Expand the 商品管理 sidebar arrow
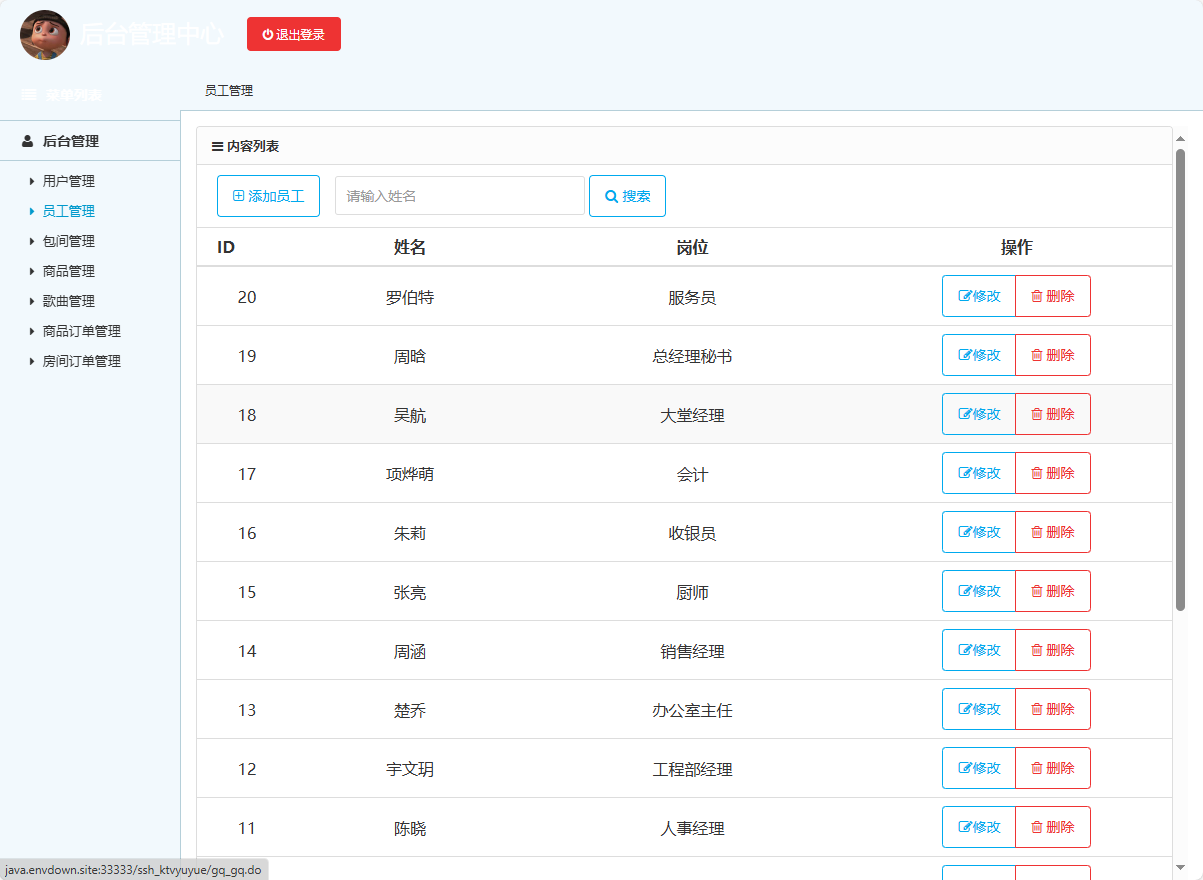 [31, 271]
